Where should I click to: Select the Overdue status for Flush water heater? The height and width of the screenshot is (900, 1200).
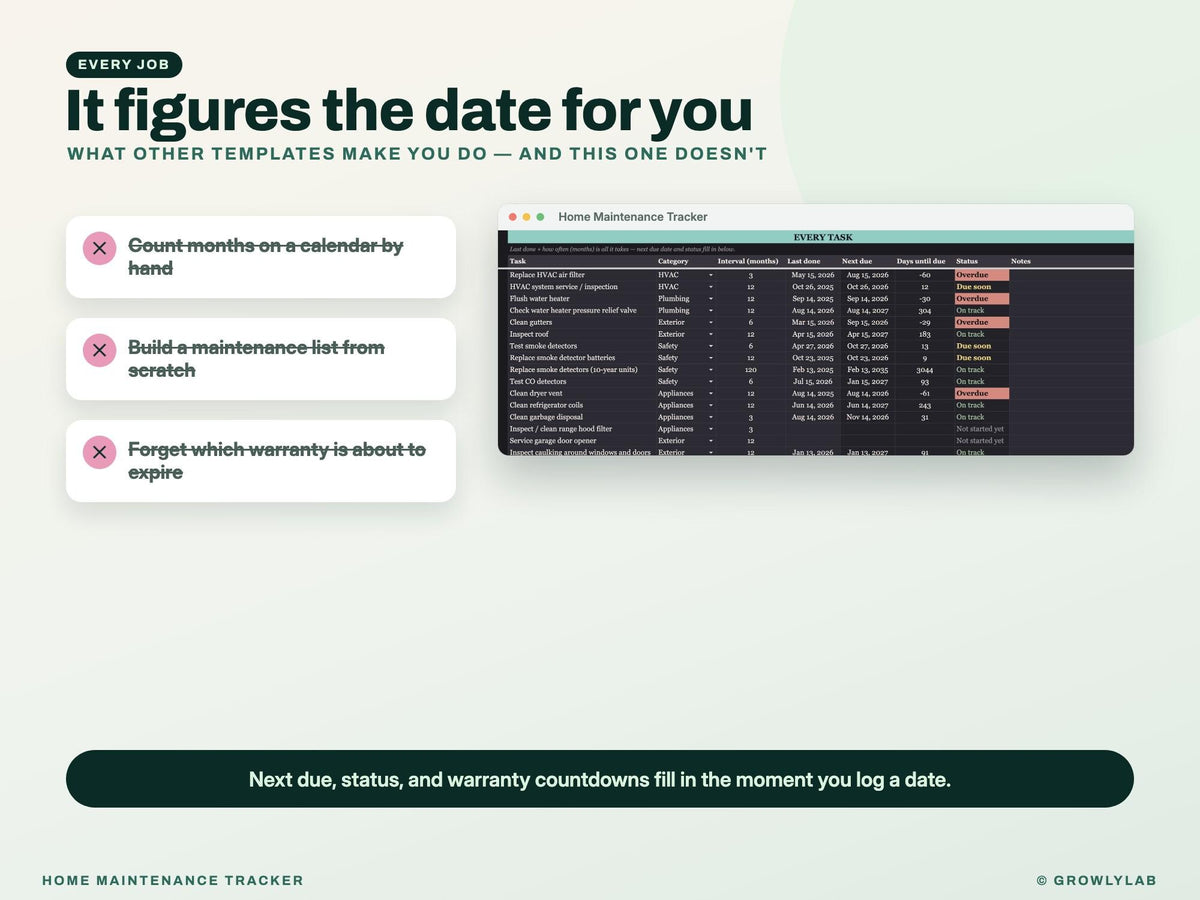(981, 299)
